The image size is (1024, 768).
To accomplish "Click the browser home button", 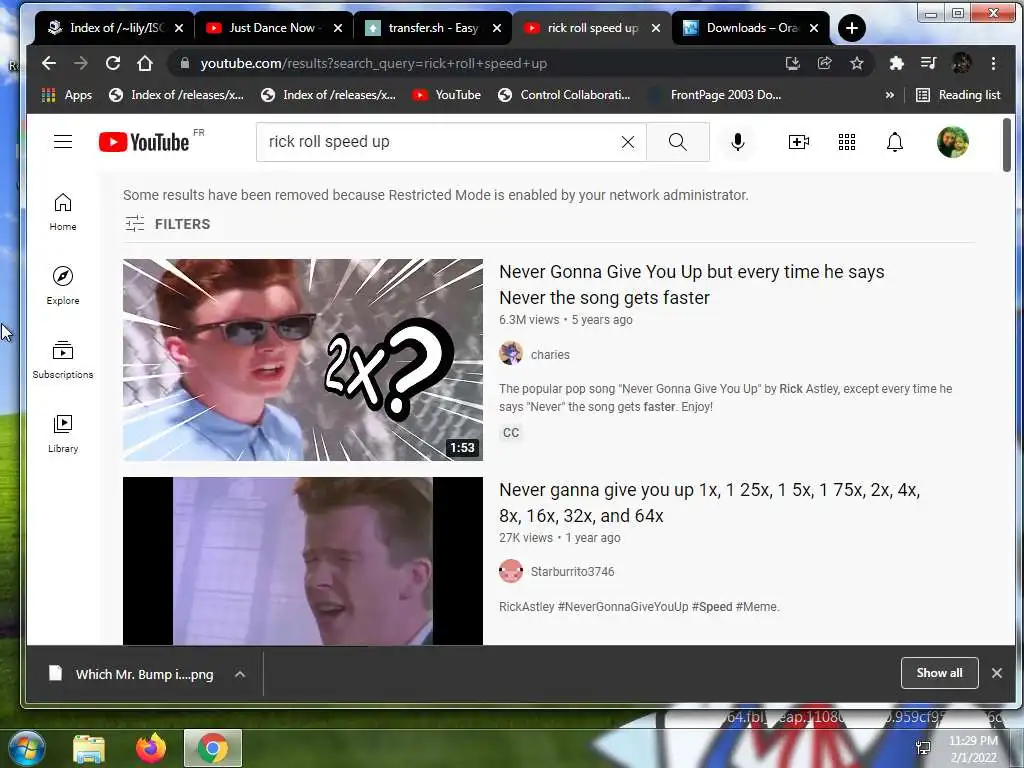I will 145,63.
